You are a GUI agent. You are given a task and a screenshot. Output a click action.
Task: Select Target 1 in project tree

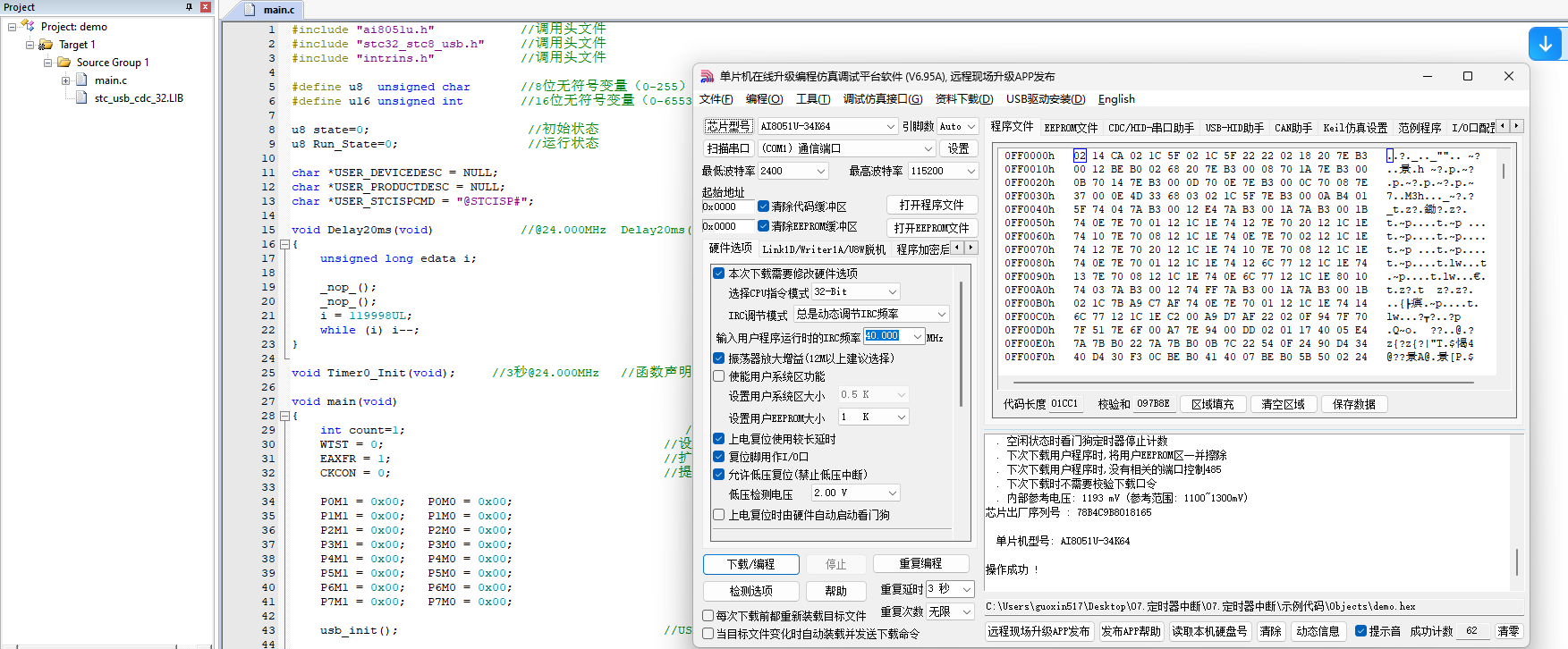pyautogui.click(x=77, y=45)
